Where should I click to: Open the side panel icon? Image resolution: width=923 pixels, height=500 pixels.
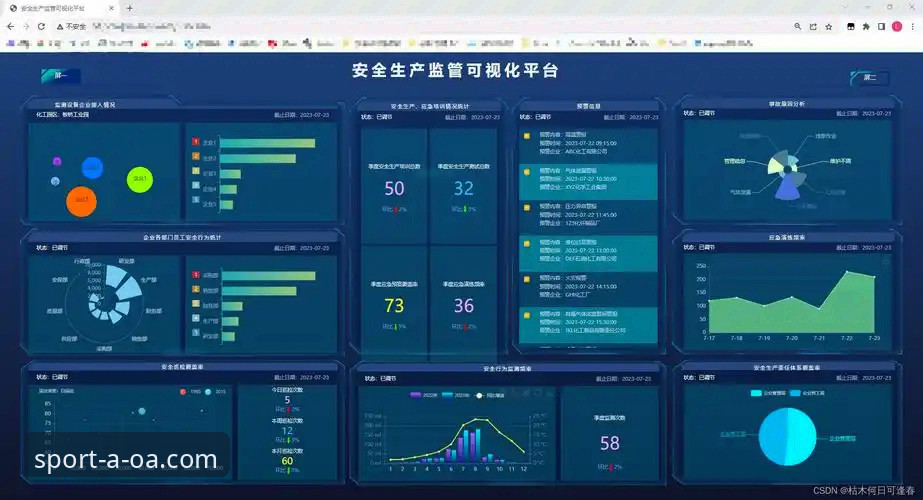[x=881, y=27]
